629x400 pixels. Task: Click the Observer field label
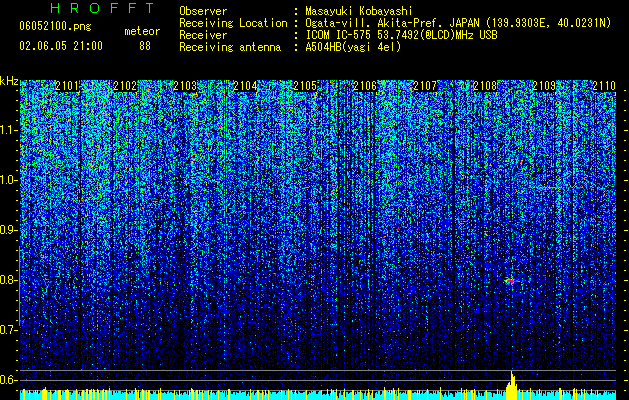pyautogui.click(x=203, y=11)
